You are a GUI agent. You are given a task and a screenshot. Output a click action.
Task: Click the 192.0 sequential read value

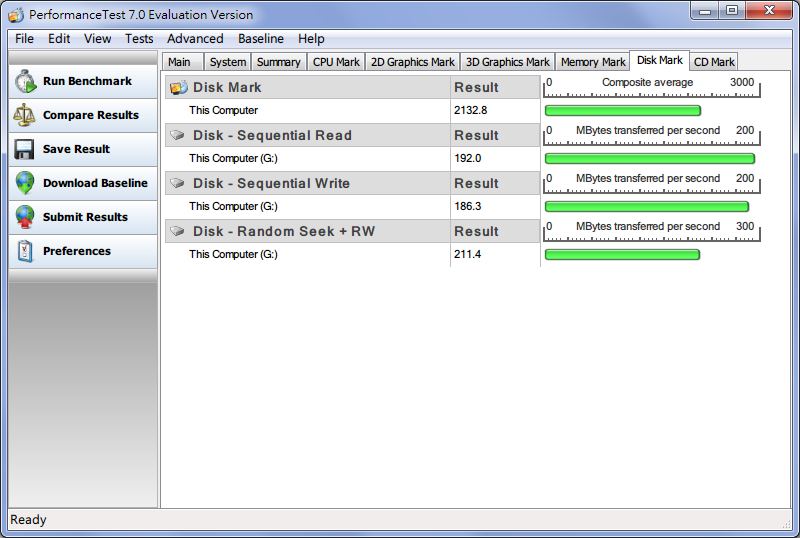click(x=467, y=158)
